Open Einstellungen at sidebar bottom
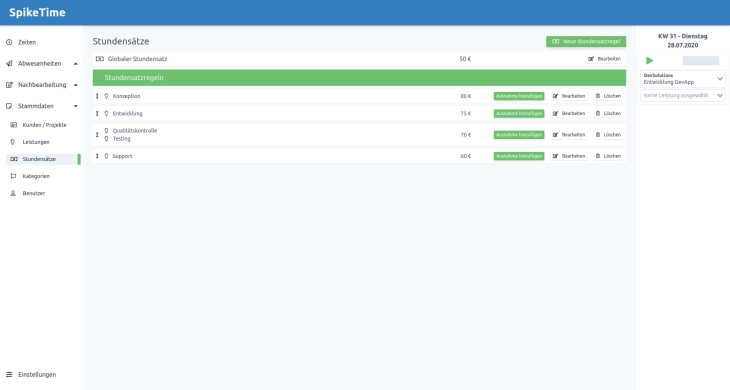The height and width of the screenshot is (390, 730). click(37, 375)
